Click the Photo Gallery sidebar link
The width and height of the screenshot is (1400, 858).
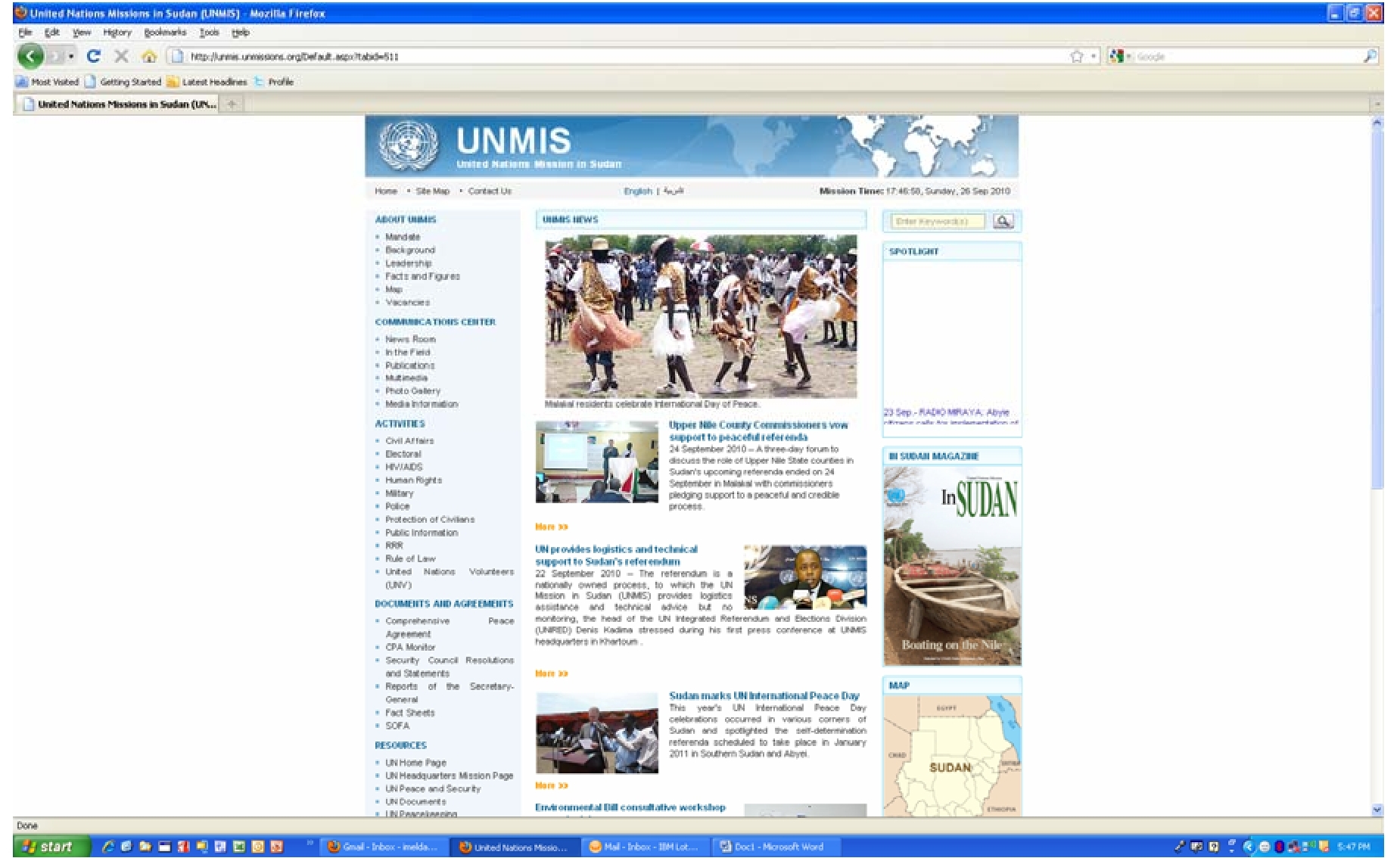click(x=412, y=391)
